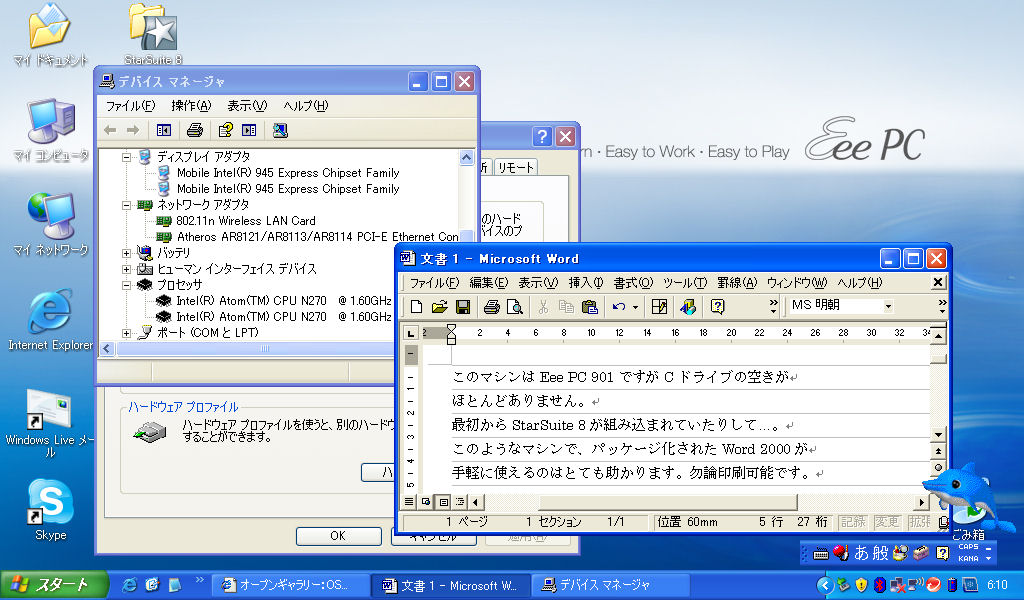Print the document from Word's toolbar
This screenshot has height=600, width=1024.
(492, 306)
